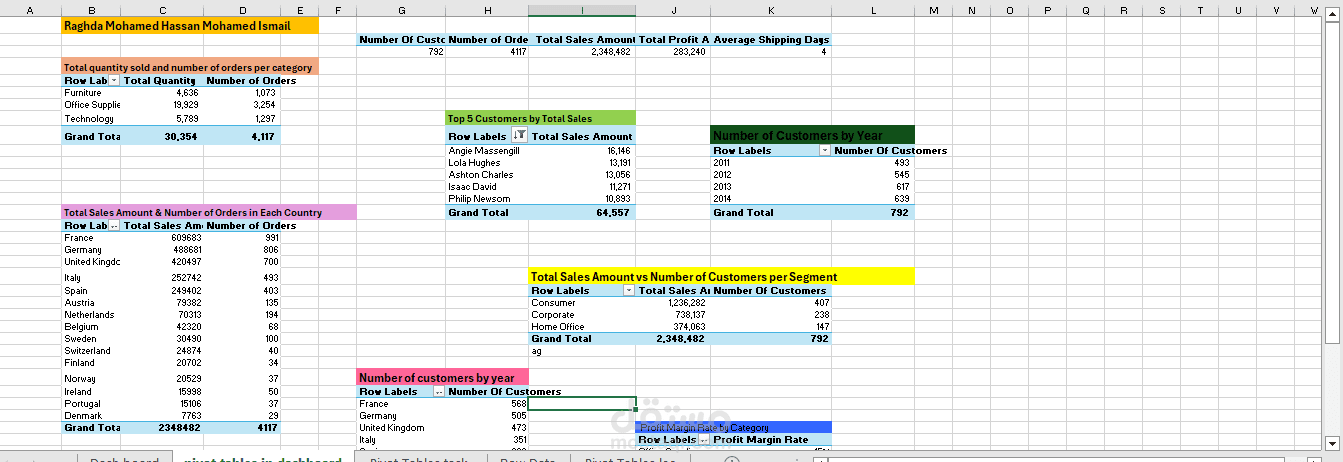Viewport: 1343px width, 462px height.
Task: Select column G header
Action: point(401,10)
